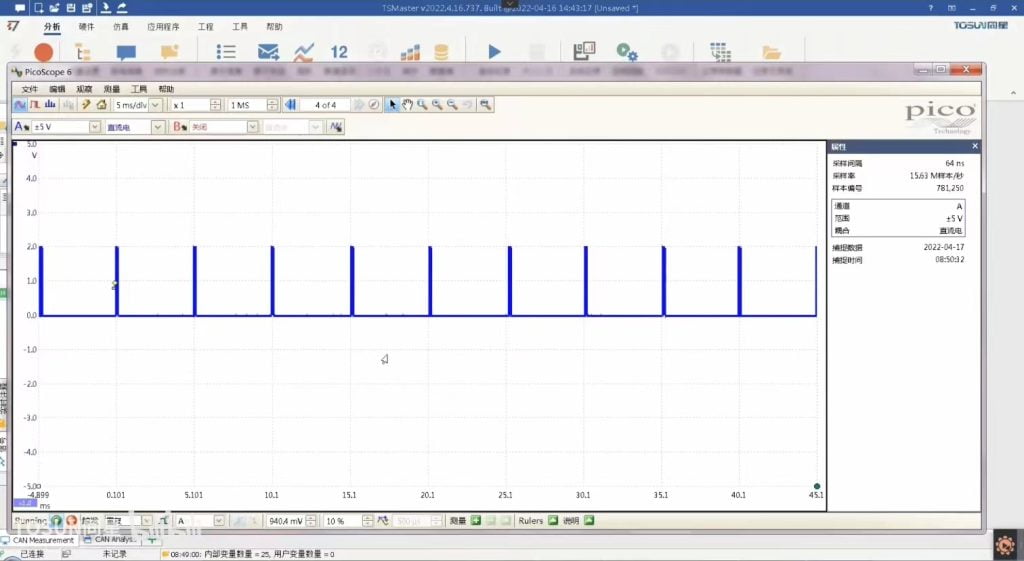Click the Rulers add button
The width and height of the screenshot is (1024, 561).
coord(553,521)
